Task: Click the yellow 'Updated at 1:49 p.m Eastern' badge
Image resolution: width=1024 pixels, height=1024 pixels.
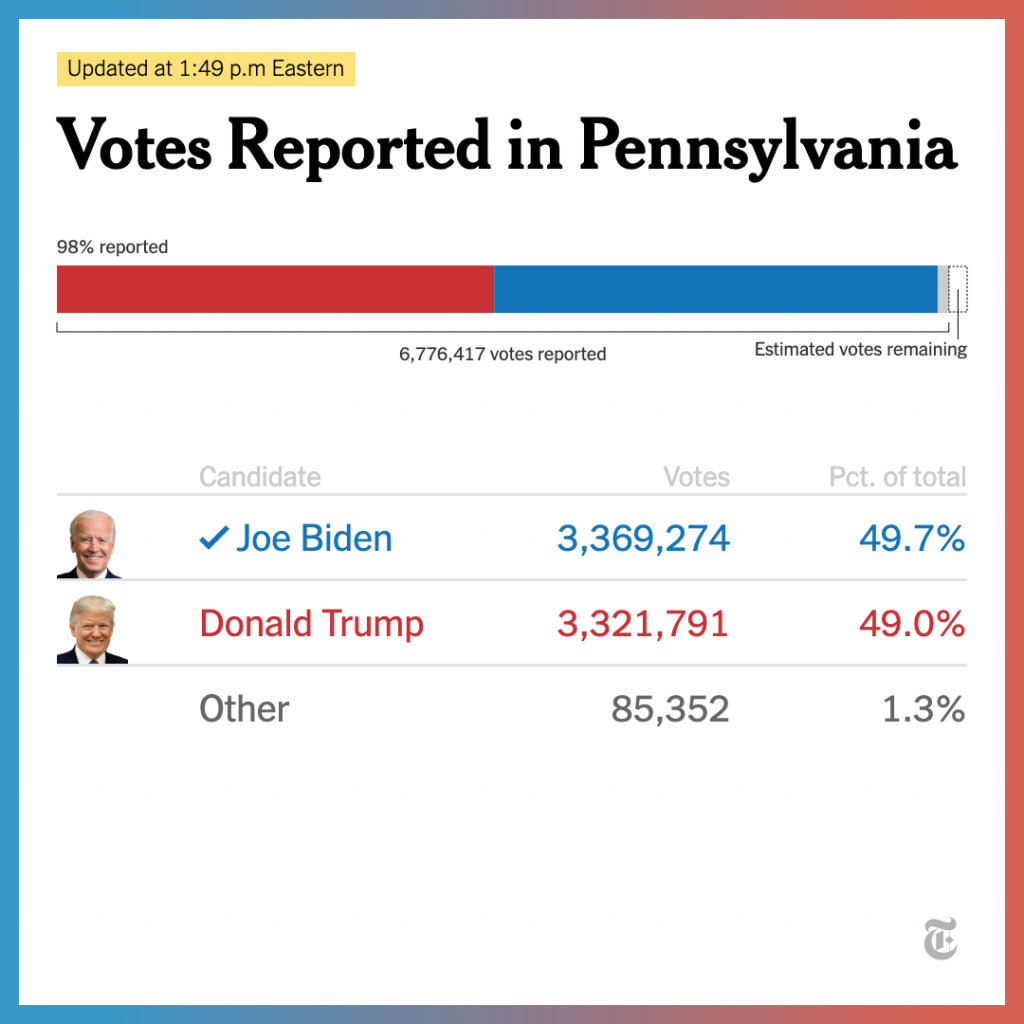Action: [x=206, y=69]
